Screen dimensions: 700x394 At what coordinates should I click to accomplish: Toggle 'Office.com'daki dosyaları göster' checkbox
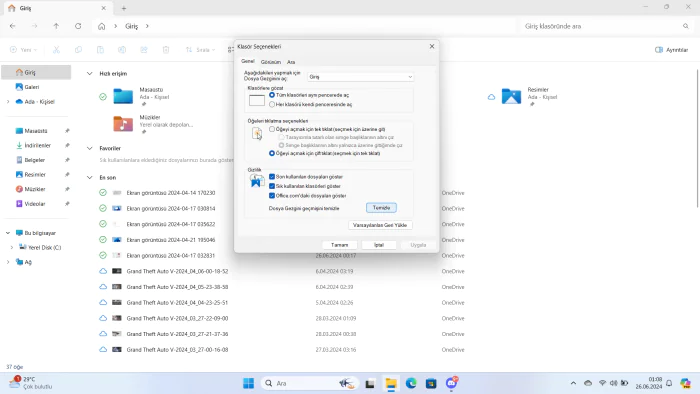[272, 195]
